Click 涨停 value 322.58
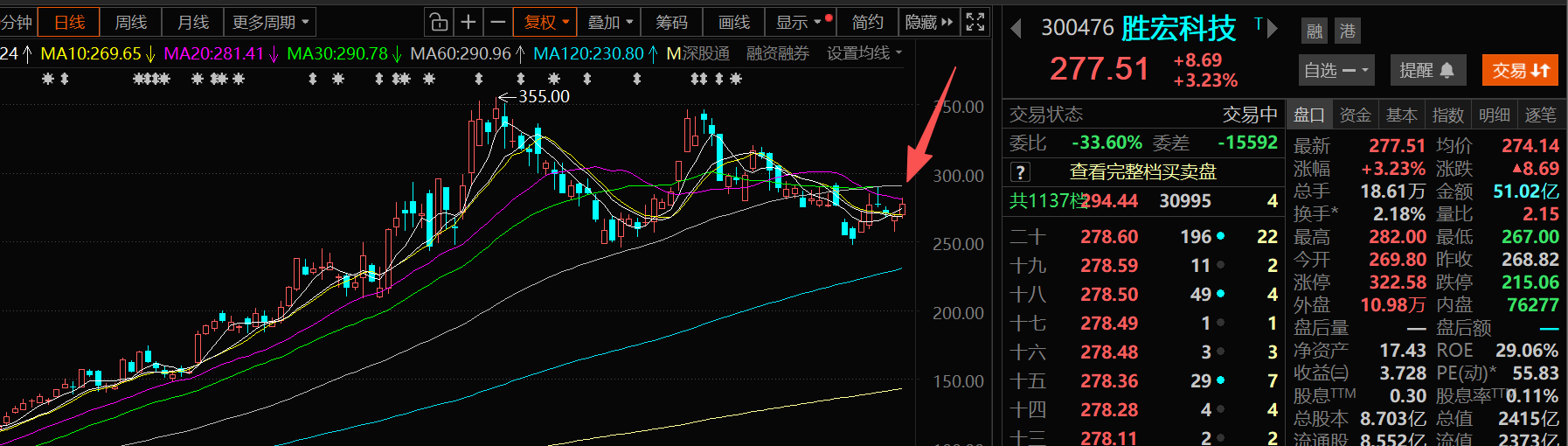1568x446 pixels. click(x=1397, y=282)
